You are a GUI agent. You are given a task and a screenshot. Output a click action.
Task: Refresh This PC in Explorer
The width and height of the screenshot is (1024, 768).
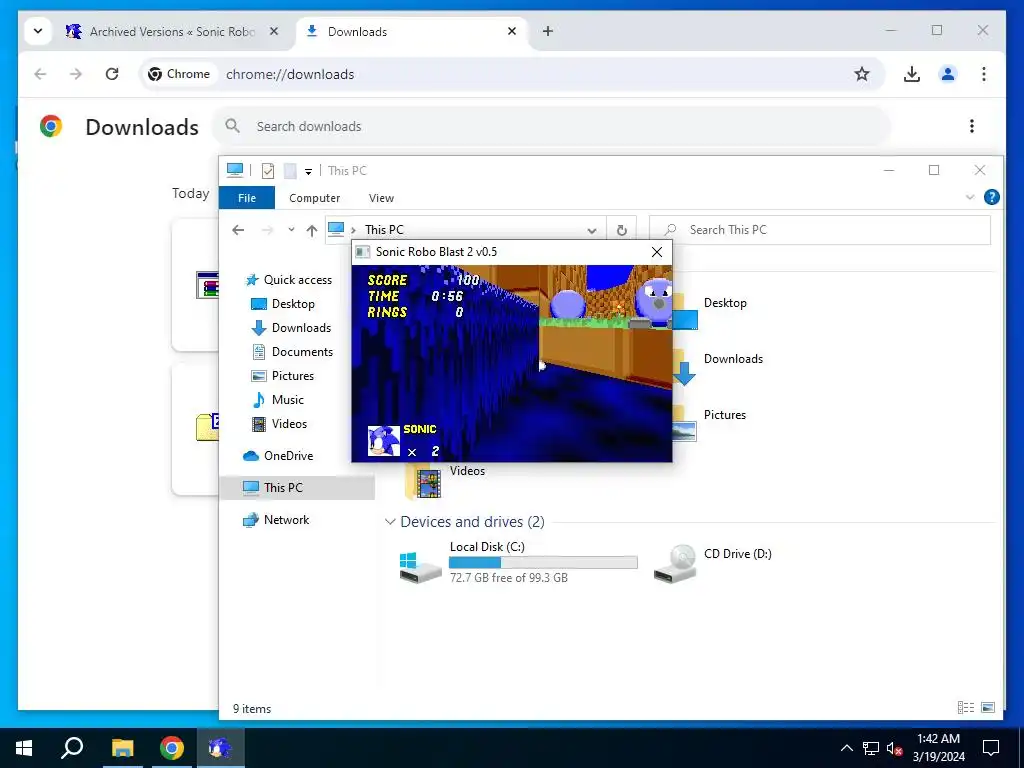tap(622, 230)
